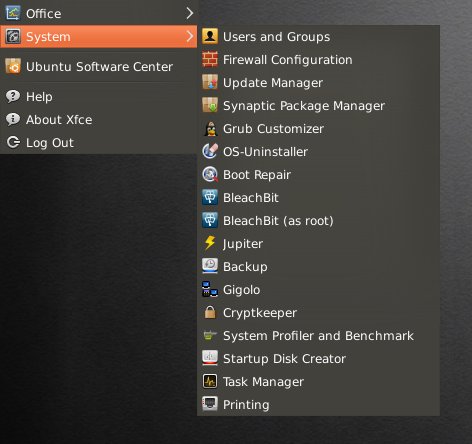Image resolution: width=472 pixels, height=444 pixels.
Task: Click the System category icon
Action: [x=13, y=36]
